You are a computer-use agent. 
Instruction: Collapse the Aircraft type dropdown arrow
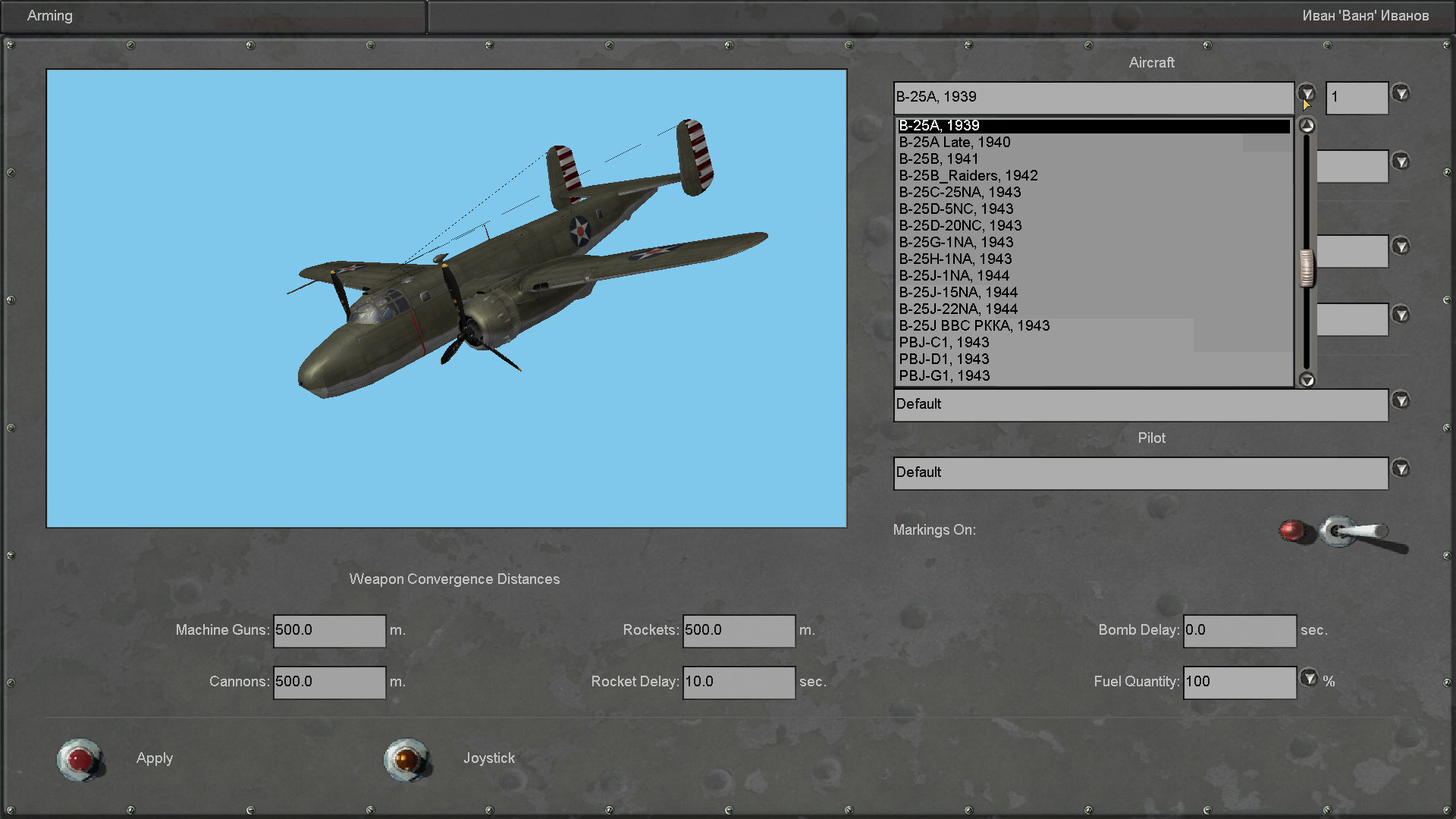click(1306, 94)
